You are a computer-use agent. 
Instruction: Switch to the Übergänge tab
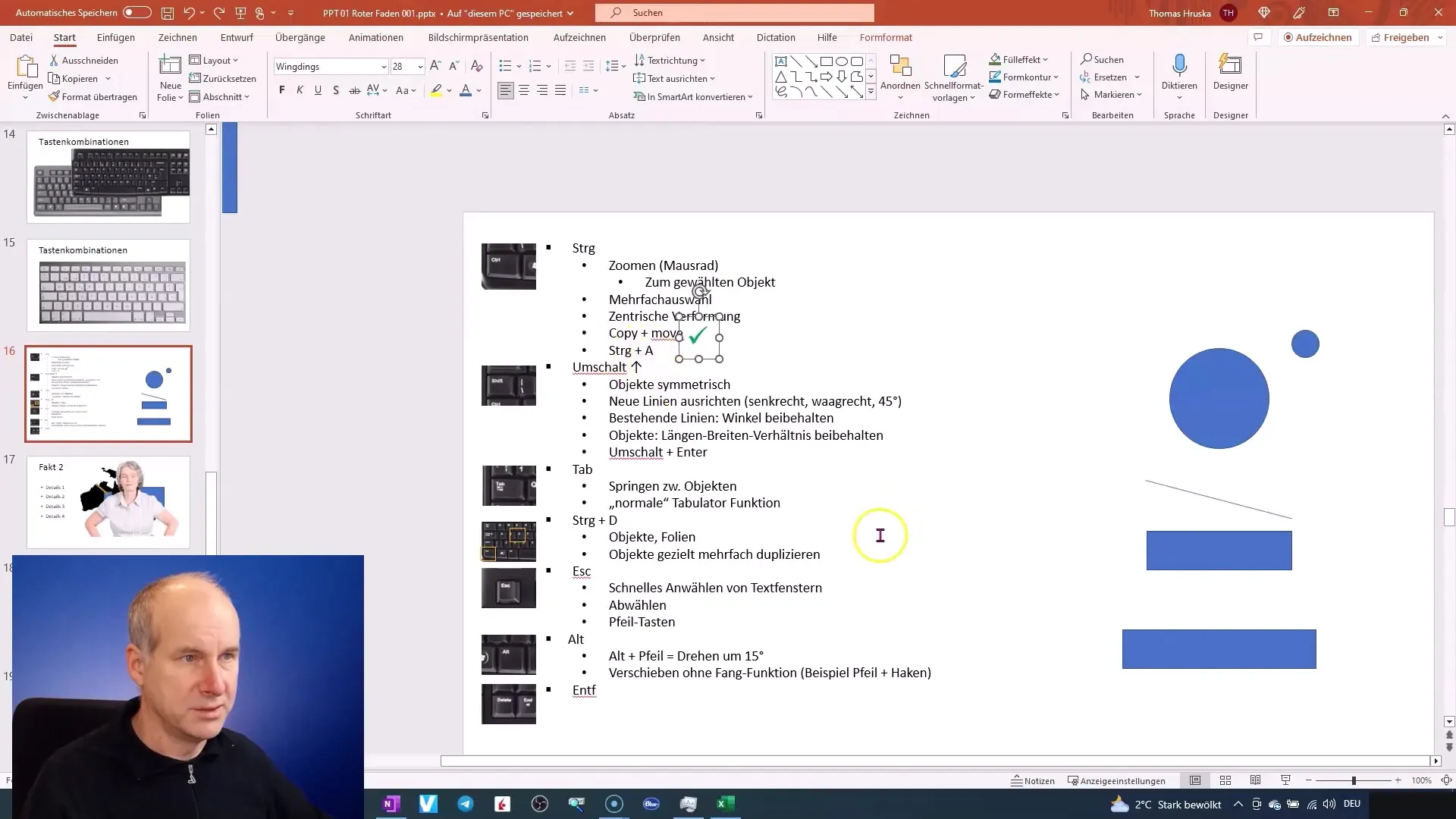coord(300,37)
